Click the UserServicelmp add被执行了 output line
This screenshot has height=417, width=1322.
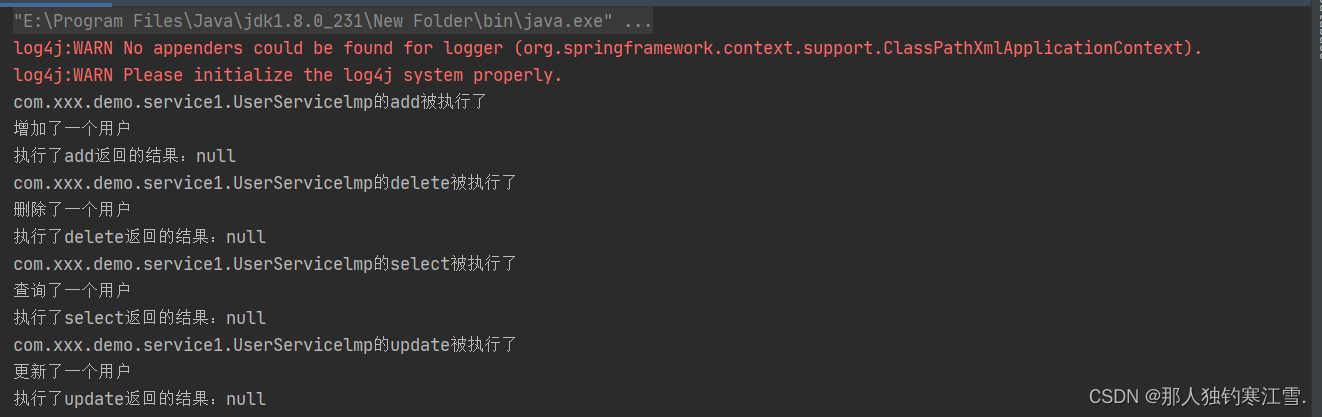(250, 102)
